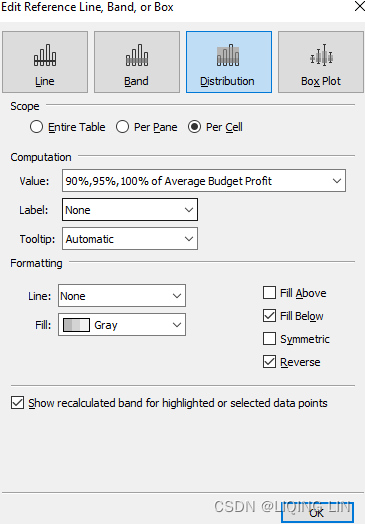365x524 pixels.
Task: Confirm the dialog with OK
Action: point(317,513)
